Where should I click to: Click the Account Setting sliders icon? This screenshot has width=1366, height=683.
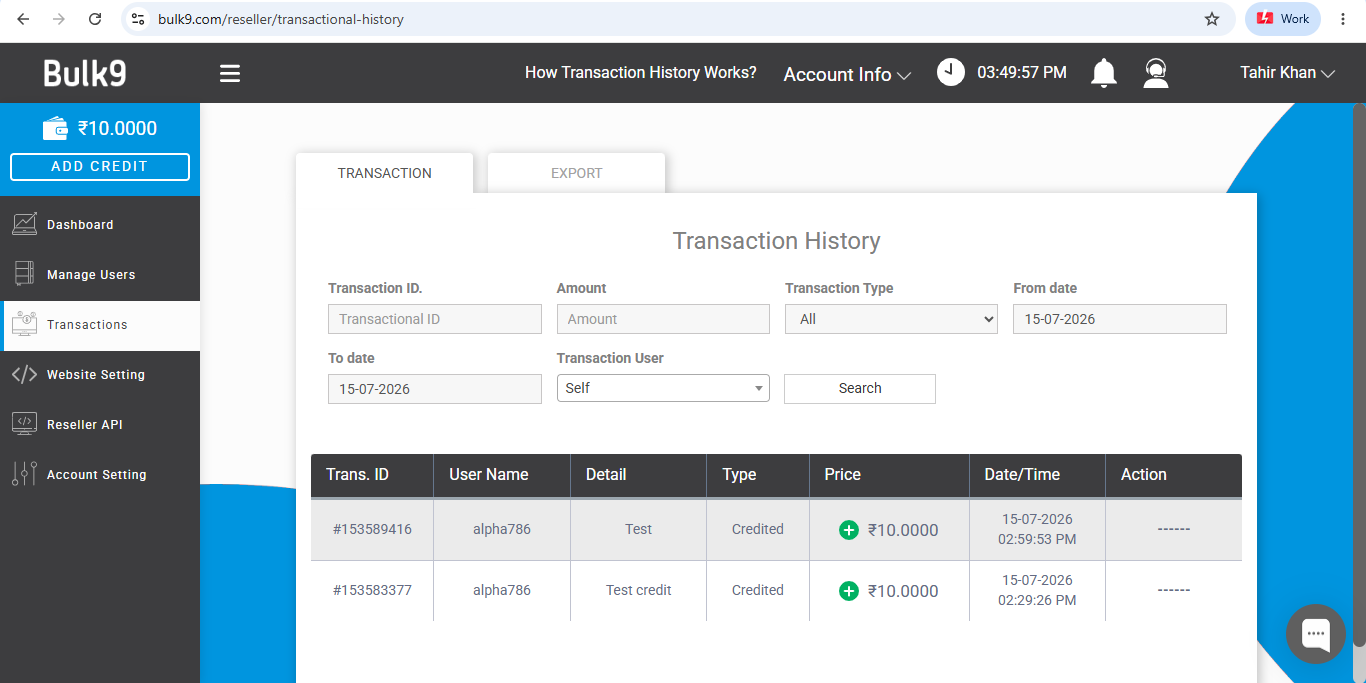[x=25, y=474]
